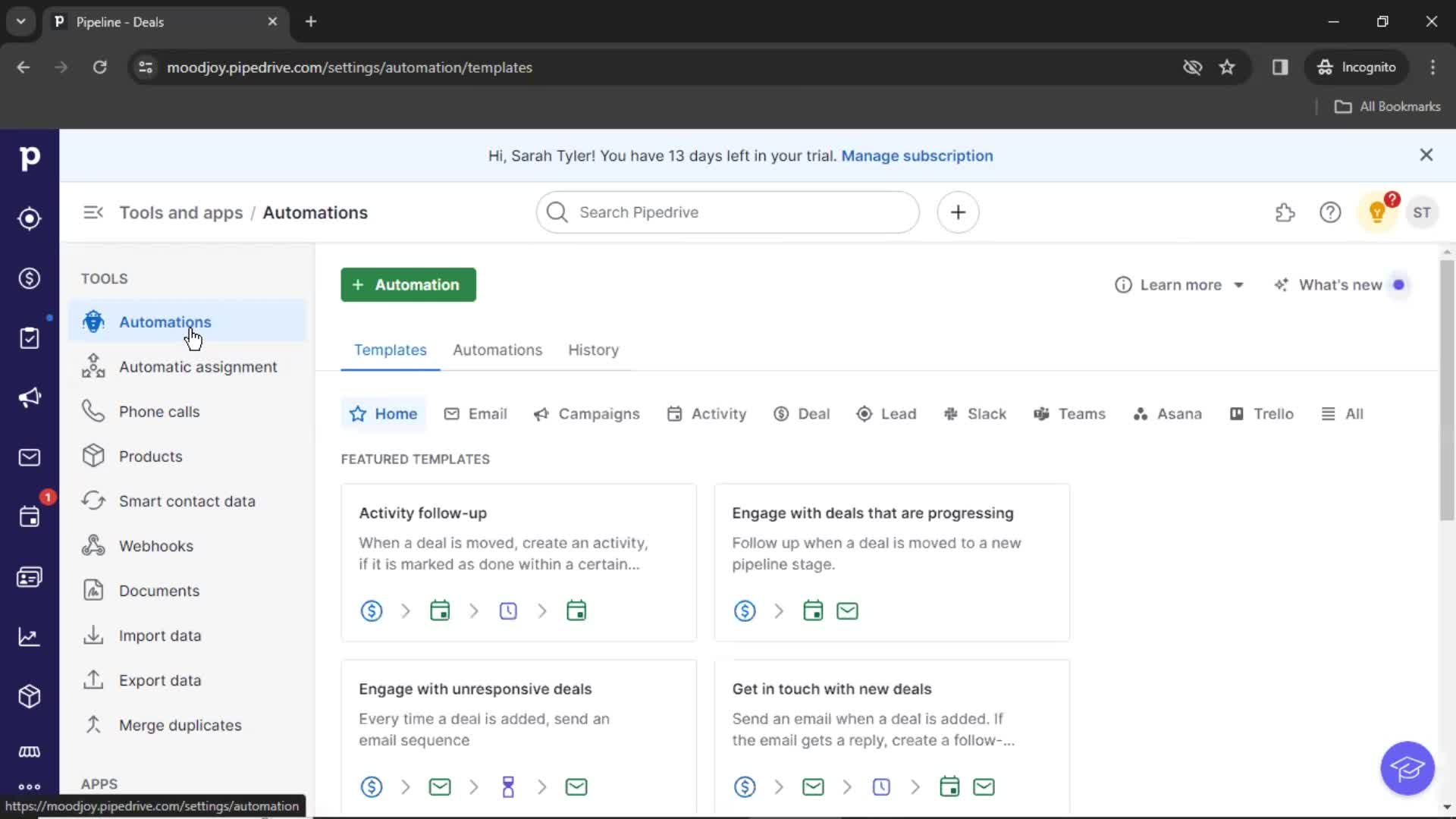Open the Pipedrive logo home

pyautogui.click(x=29, y=158)
